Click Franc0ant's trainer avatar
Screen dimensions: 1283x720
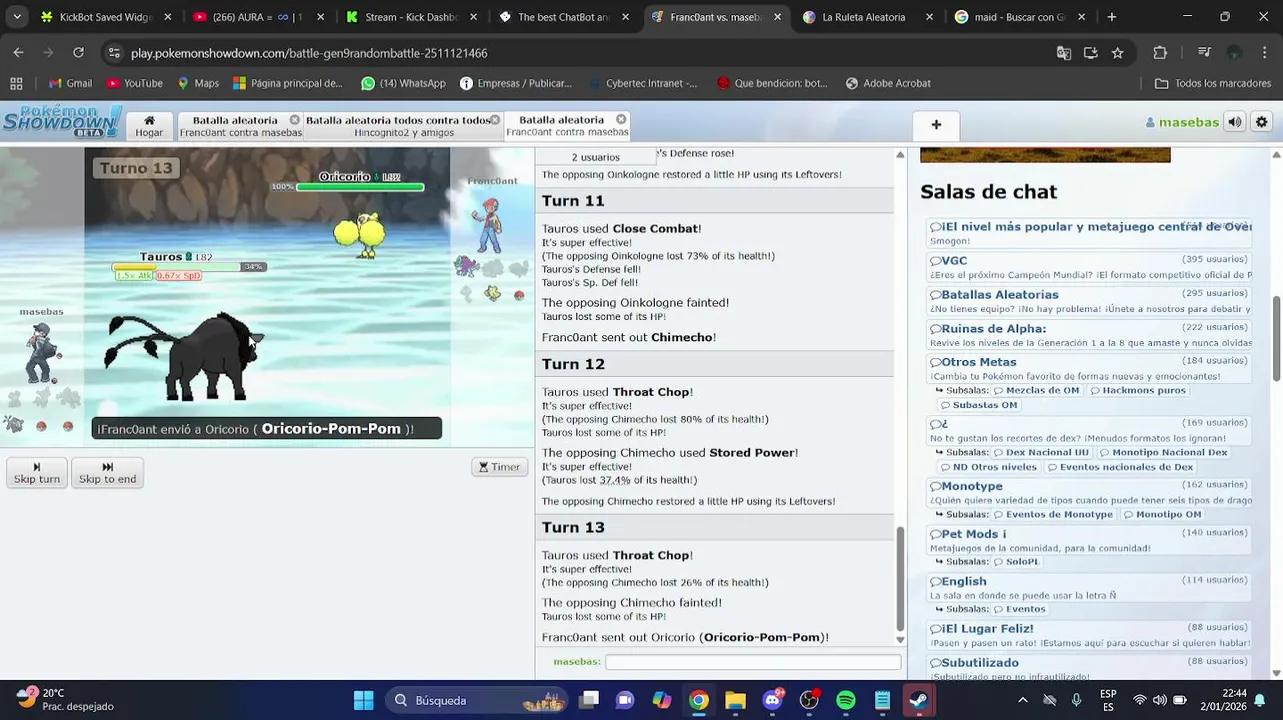click(489, 223)
